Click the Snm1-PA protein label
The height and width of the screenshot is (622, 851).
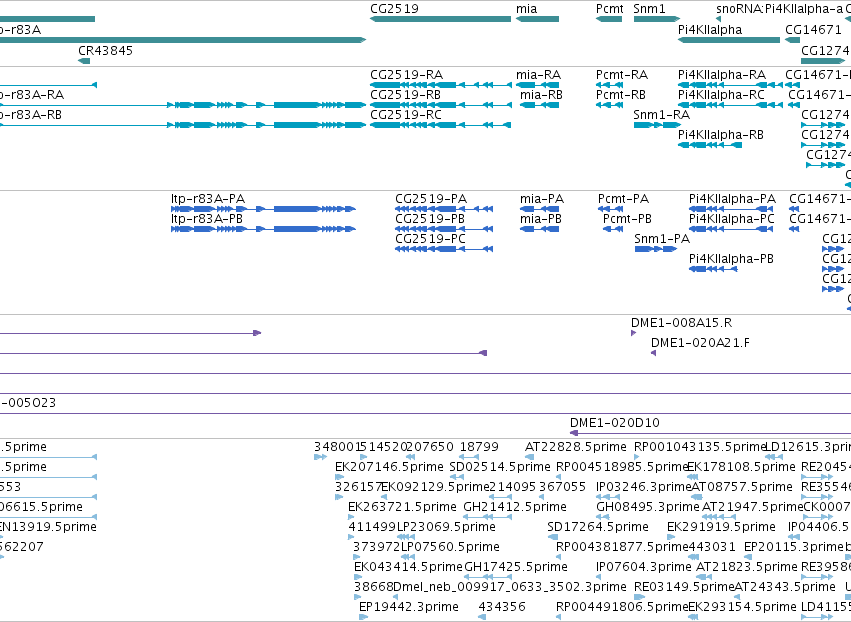pyautogui.click(x=662, y=239)
